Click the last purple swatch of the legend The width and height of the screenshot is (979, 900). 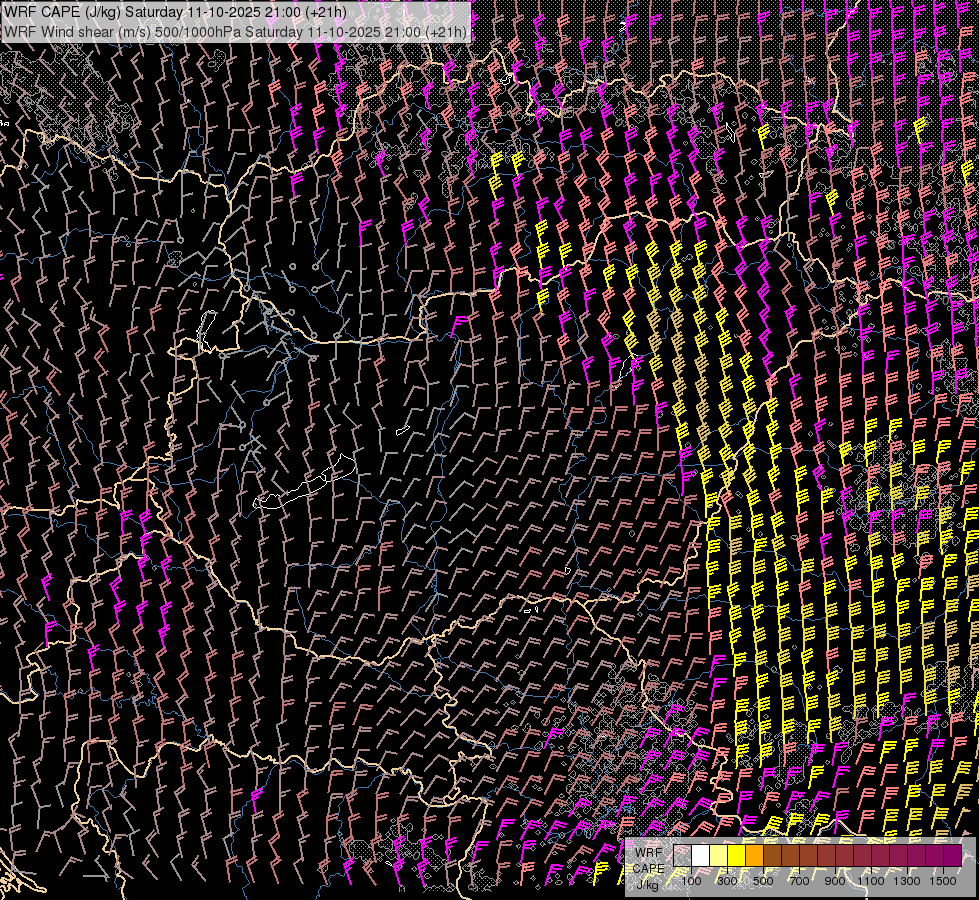(x=952, y=856)
